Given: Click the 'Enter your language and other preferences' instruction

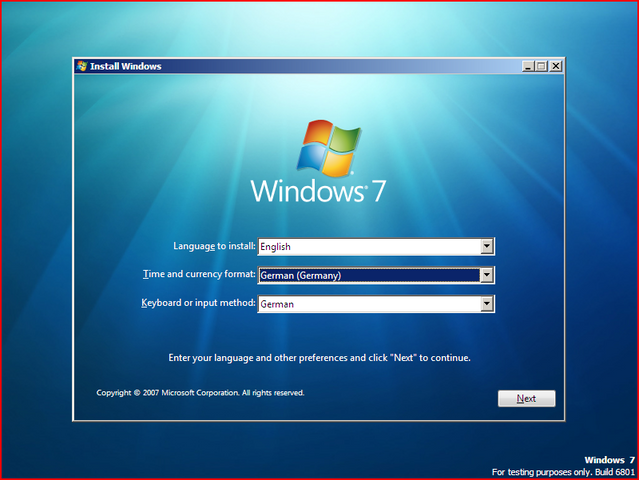Looking at the screenshot, I should (320, 358).
